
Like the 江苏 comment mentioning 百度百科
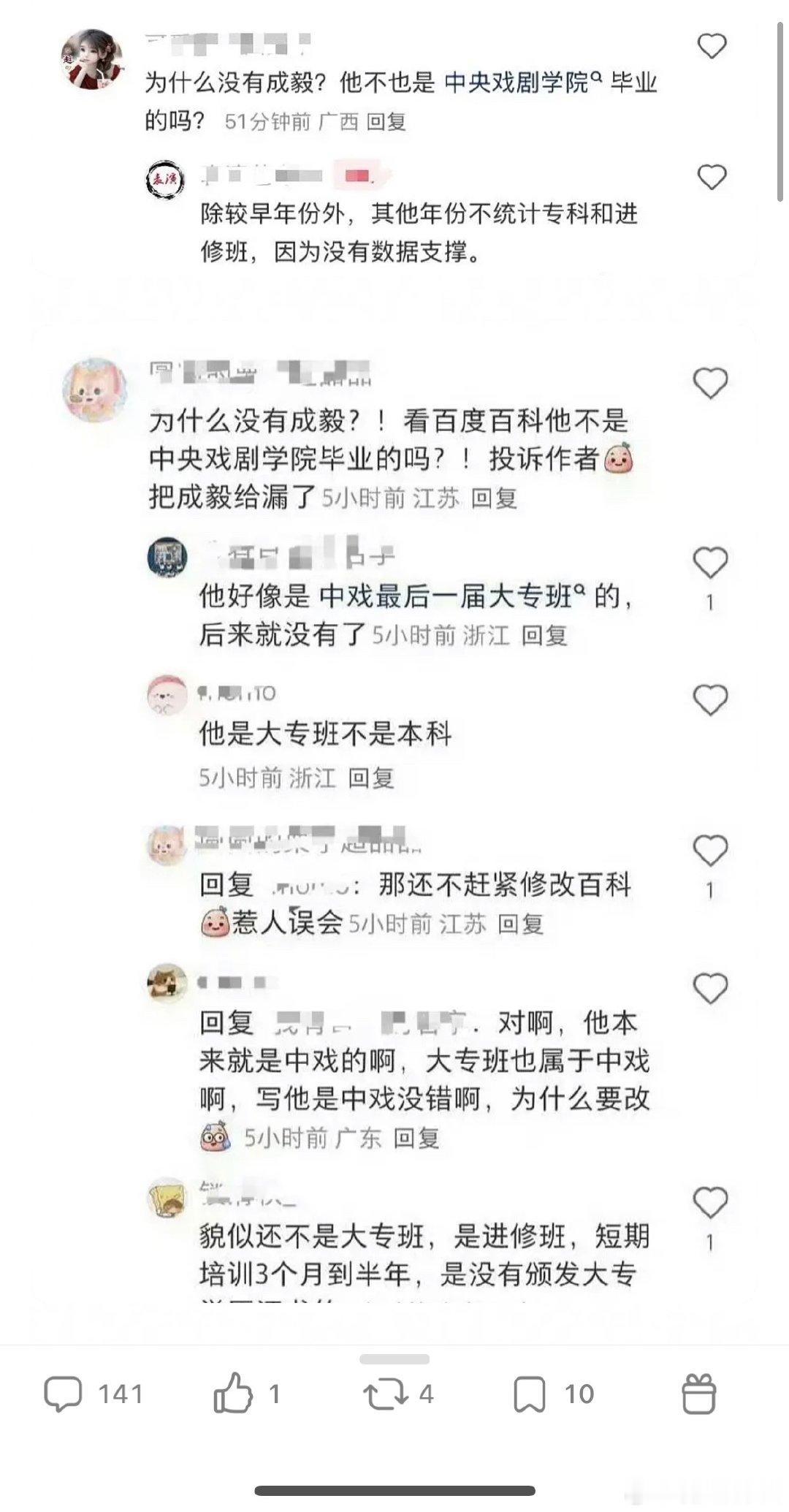coord(711,383)
